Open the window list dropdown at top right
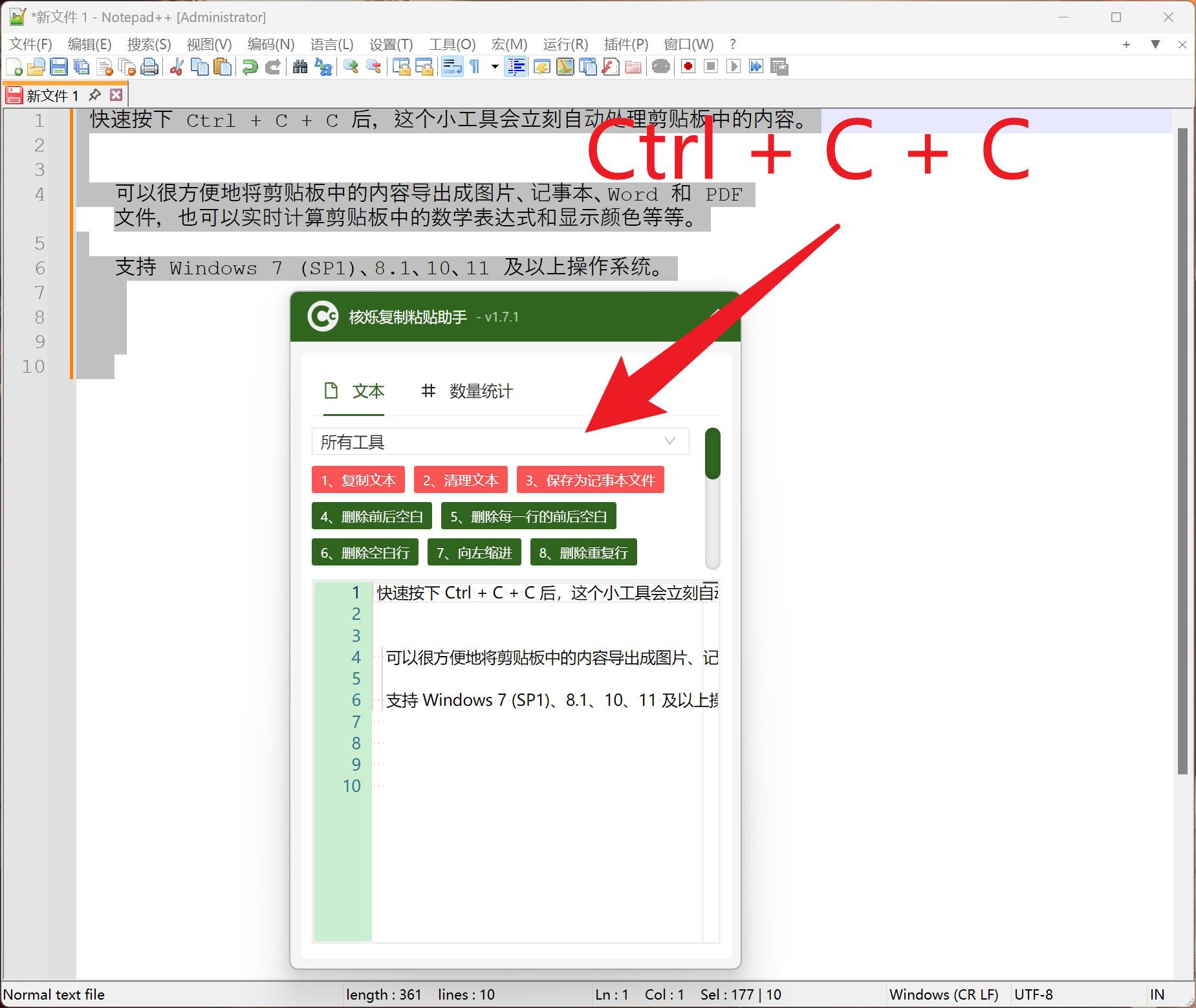Viewport: 1196px width, 1008px height. pos(1155,44)
